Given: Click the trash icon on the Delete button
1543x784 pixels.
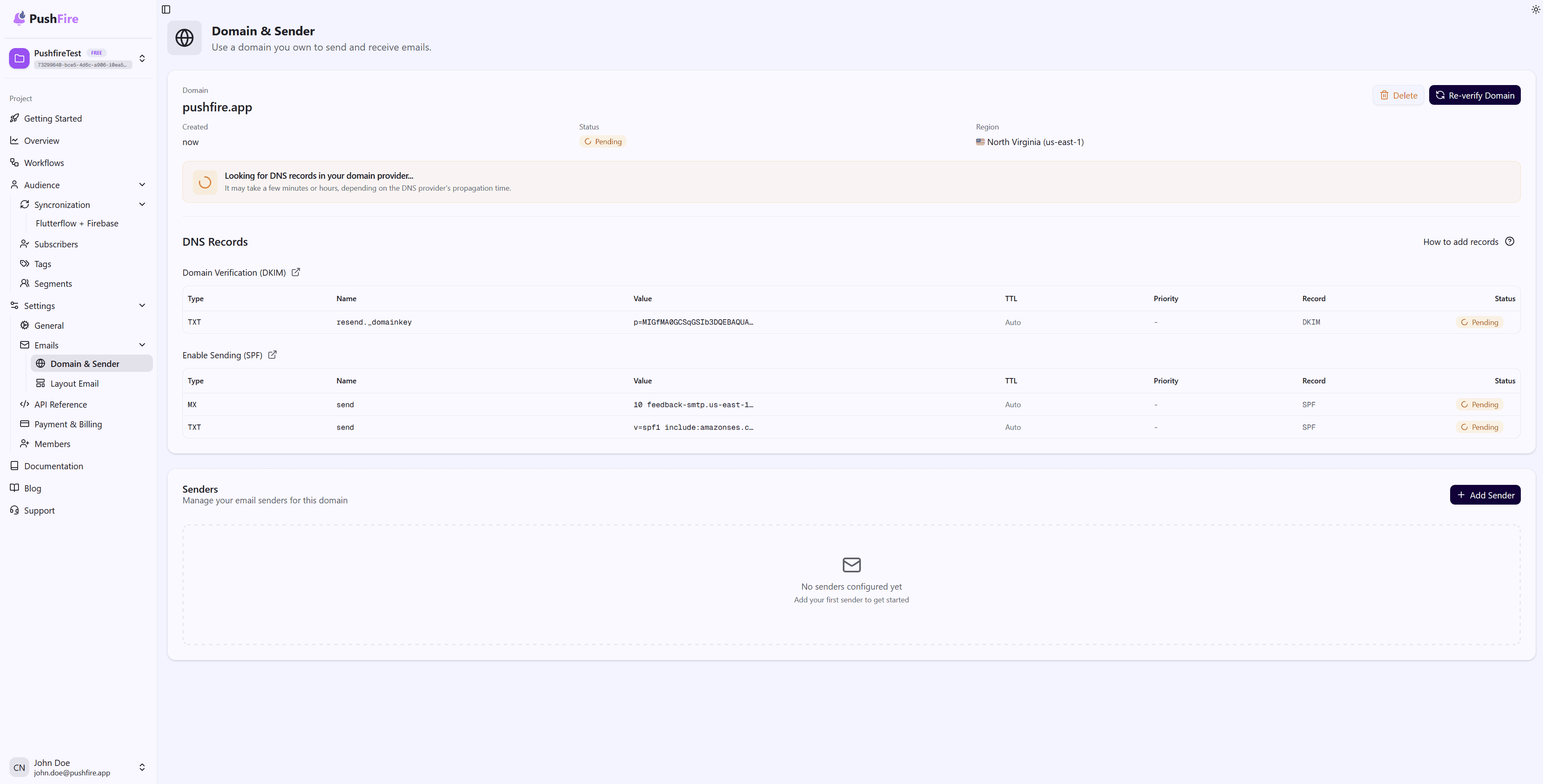Looking at the screenshot, I should click(x=1384, y=95).
